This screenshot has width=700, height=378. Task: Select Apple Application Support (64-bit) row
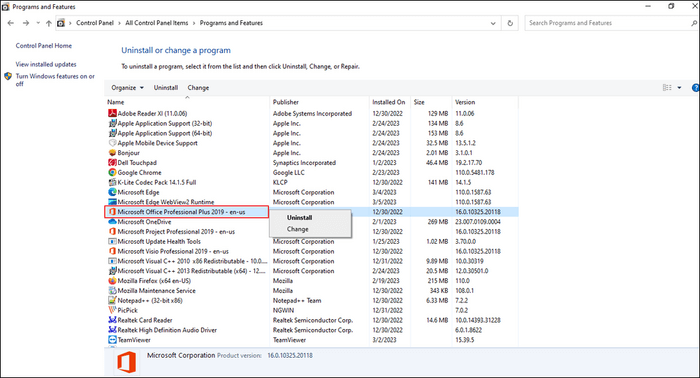312,133
